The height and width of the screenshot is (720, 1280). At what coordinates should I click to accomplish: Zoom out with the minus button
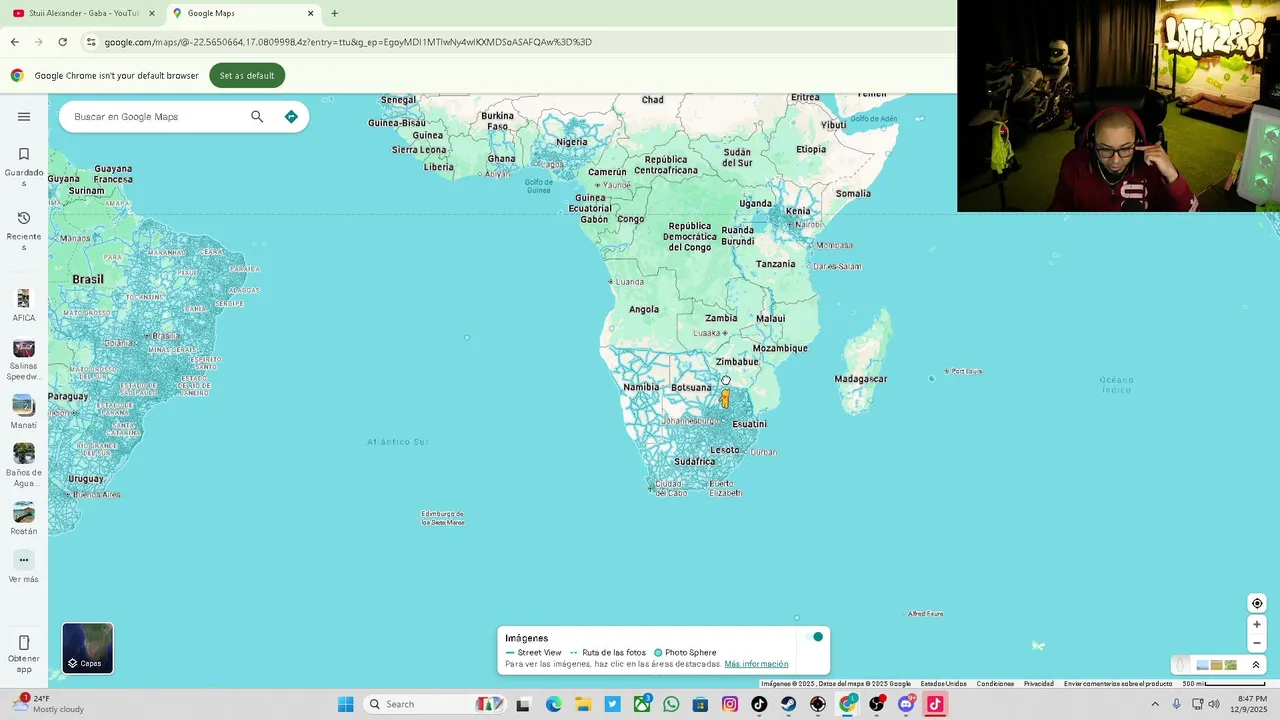click(1257, 643)
